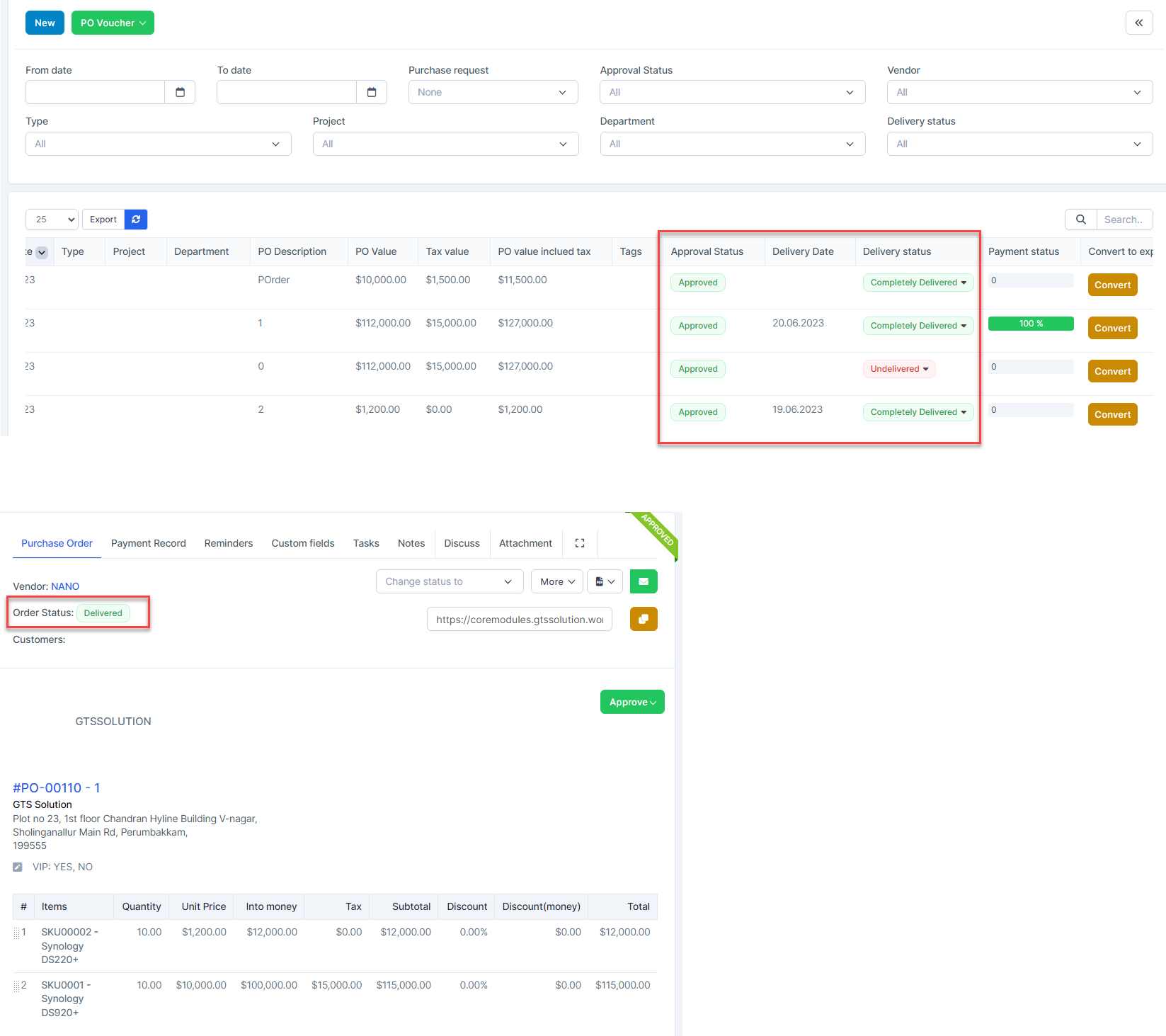
Task: Copy the order link with orange icon
Action: point(643,619)
